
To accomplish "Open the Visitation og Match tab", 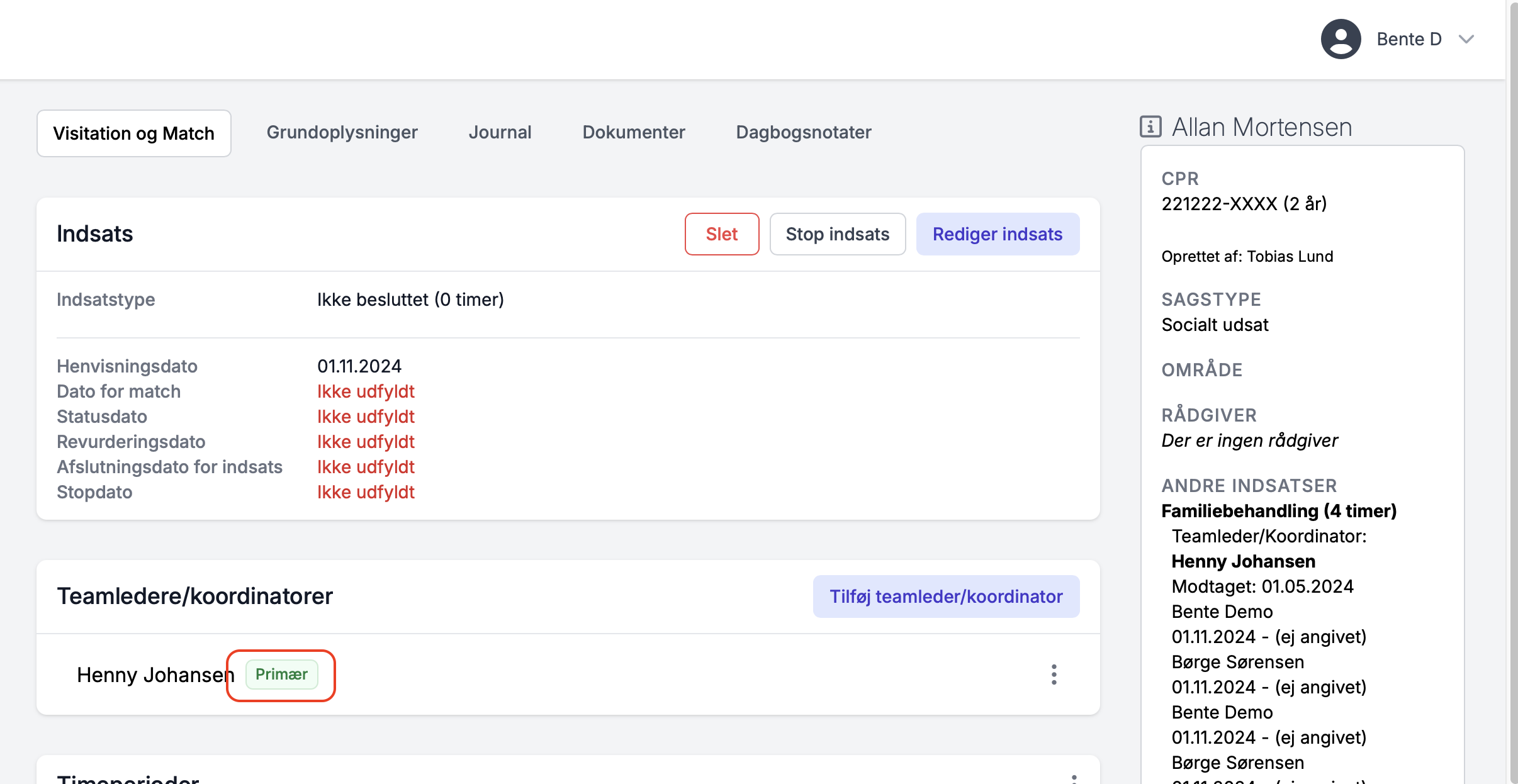I will point(134,133).
